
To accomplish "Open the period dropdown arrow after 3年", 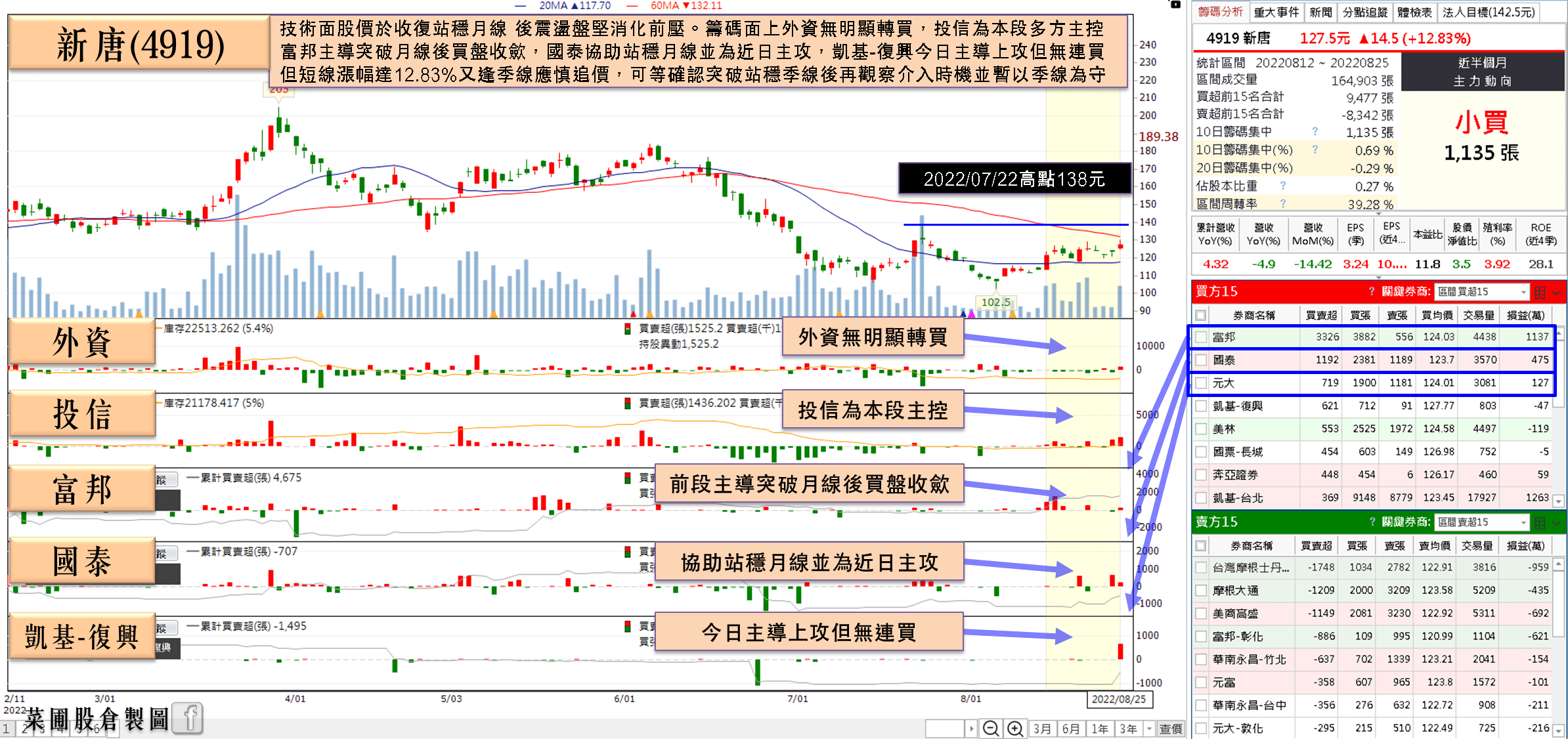I will [x=1149, y=728].
